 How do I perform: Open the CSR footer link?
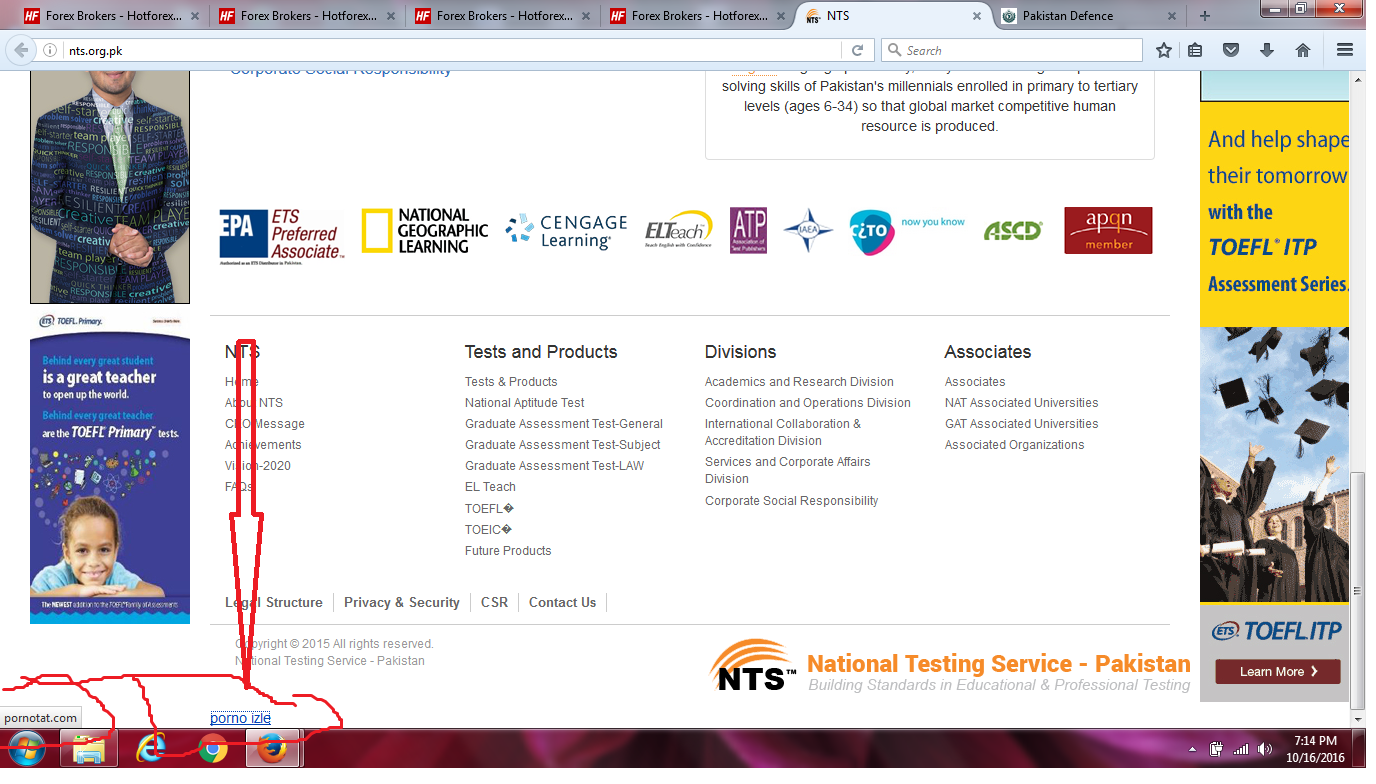[x=494, y=602]
